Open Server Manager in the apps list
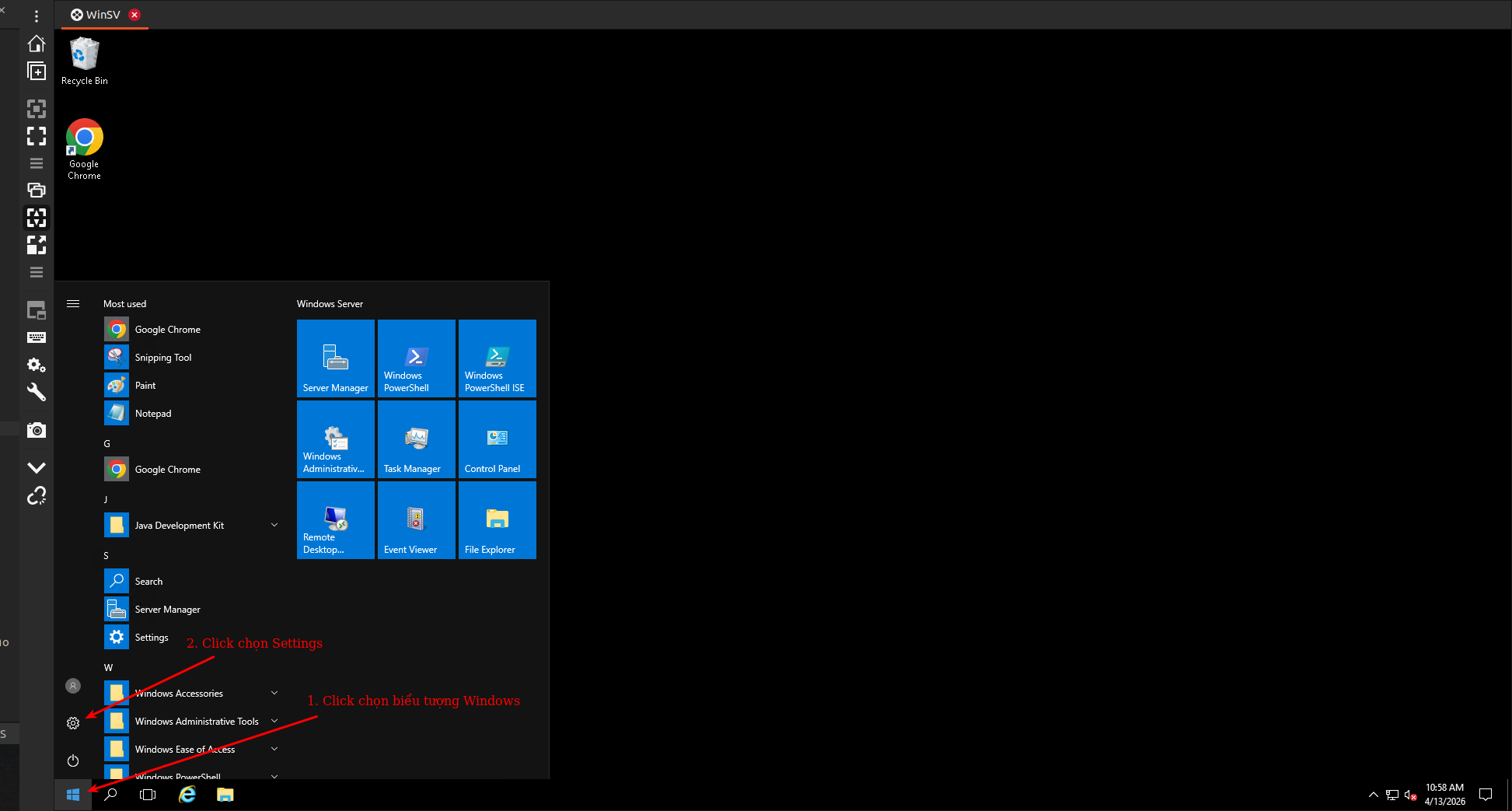 pyautogui.click(x=191, y=610)
